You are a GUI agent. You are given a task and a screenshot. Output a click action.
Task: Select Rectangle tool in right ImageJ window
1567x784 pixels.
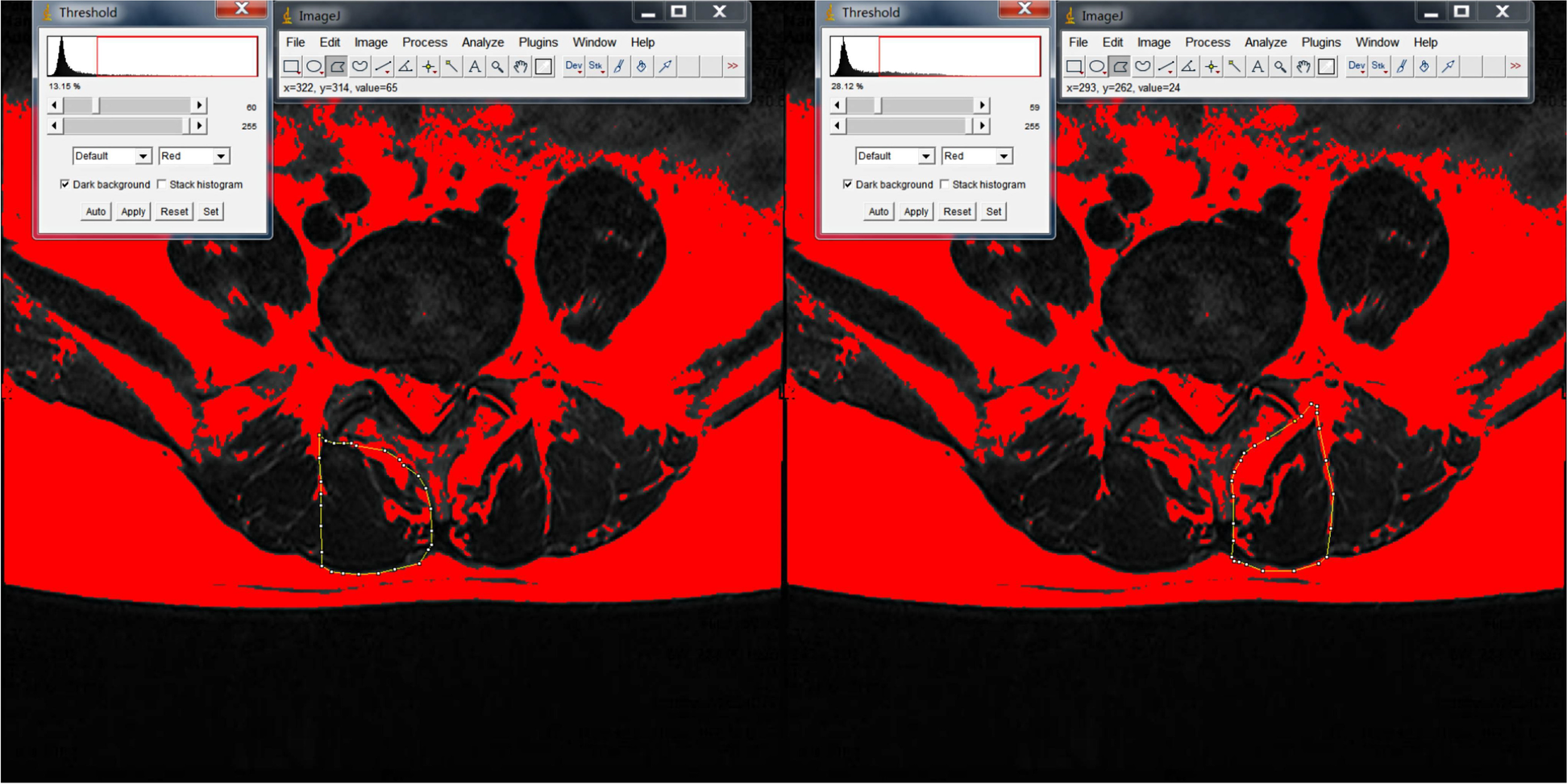pos(1074,67)
